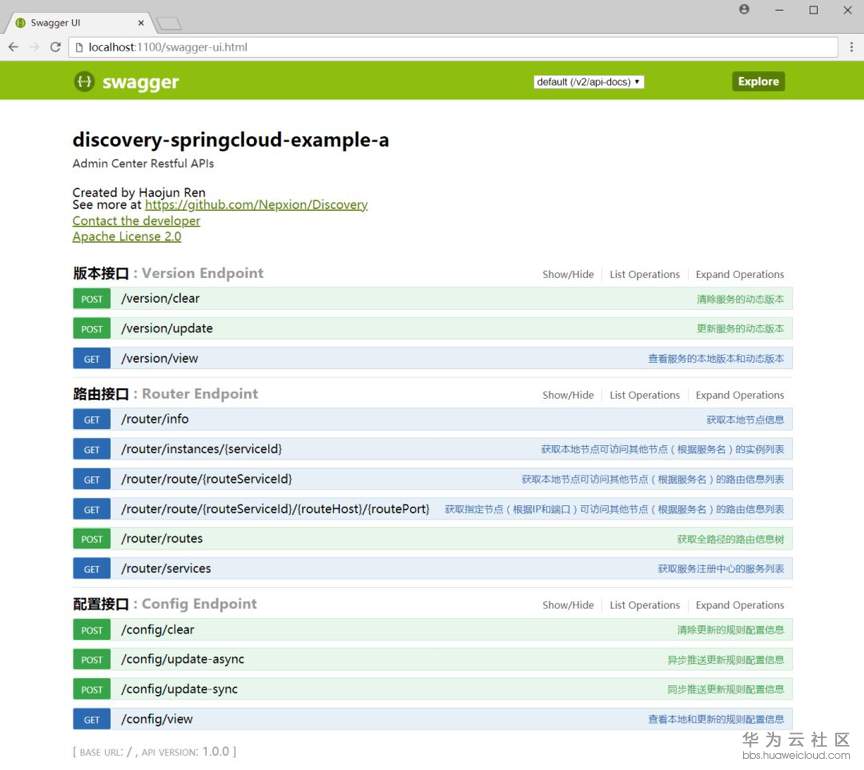Expand /router/route/{routeServiceId} operation path
864x770 pixels.
pyautogui.click(x=207, y=479)
